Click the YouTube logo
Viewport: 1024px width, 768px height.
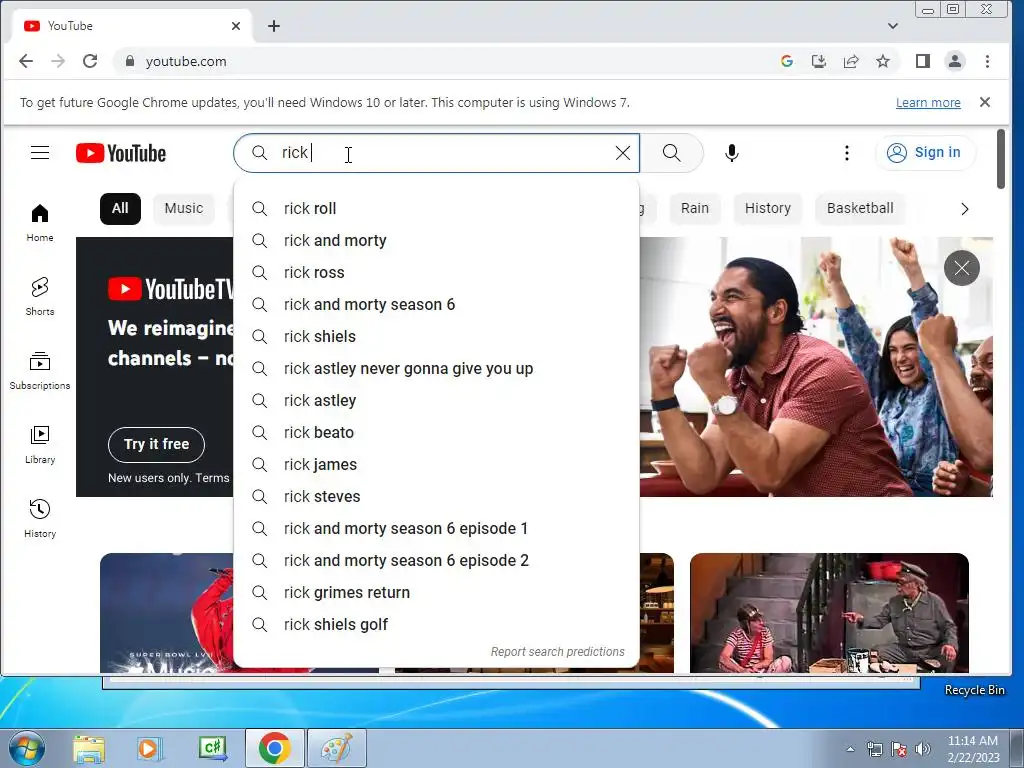(121, 153)
